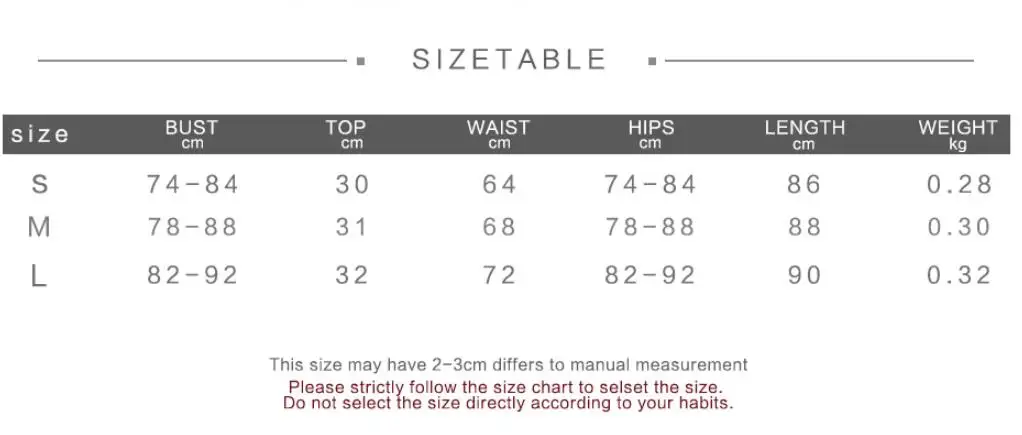Select the M size row label
The width and height of the screenshot is (1022, 435).
pos(40,227)
